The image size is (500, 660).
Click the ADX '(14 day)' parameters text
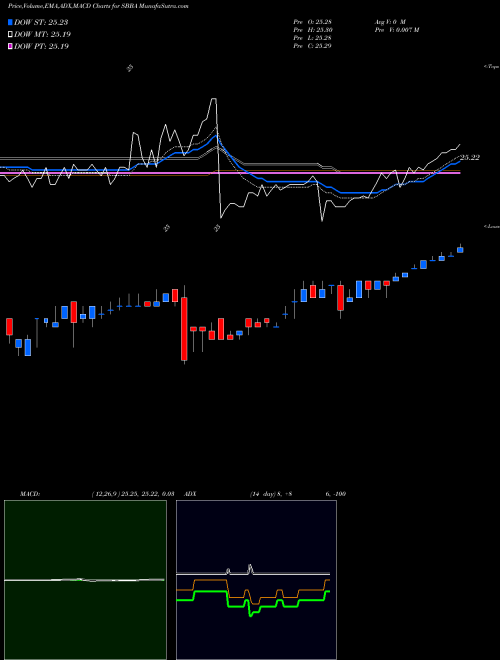(x=263, y=494)
